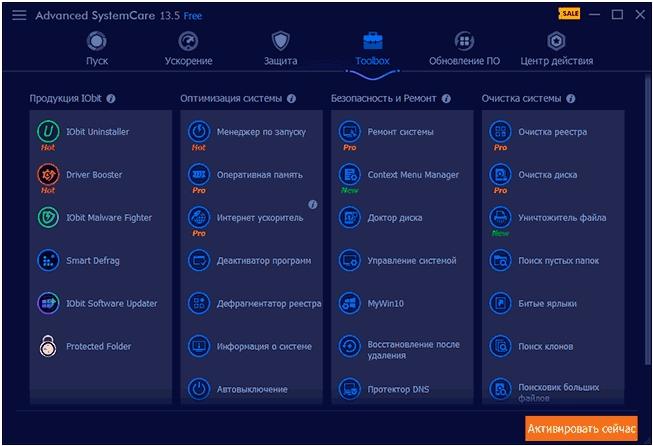Launch MyWin10 tool icon

click(x=350, y=303)
